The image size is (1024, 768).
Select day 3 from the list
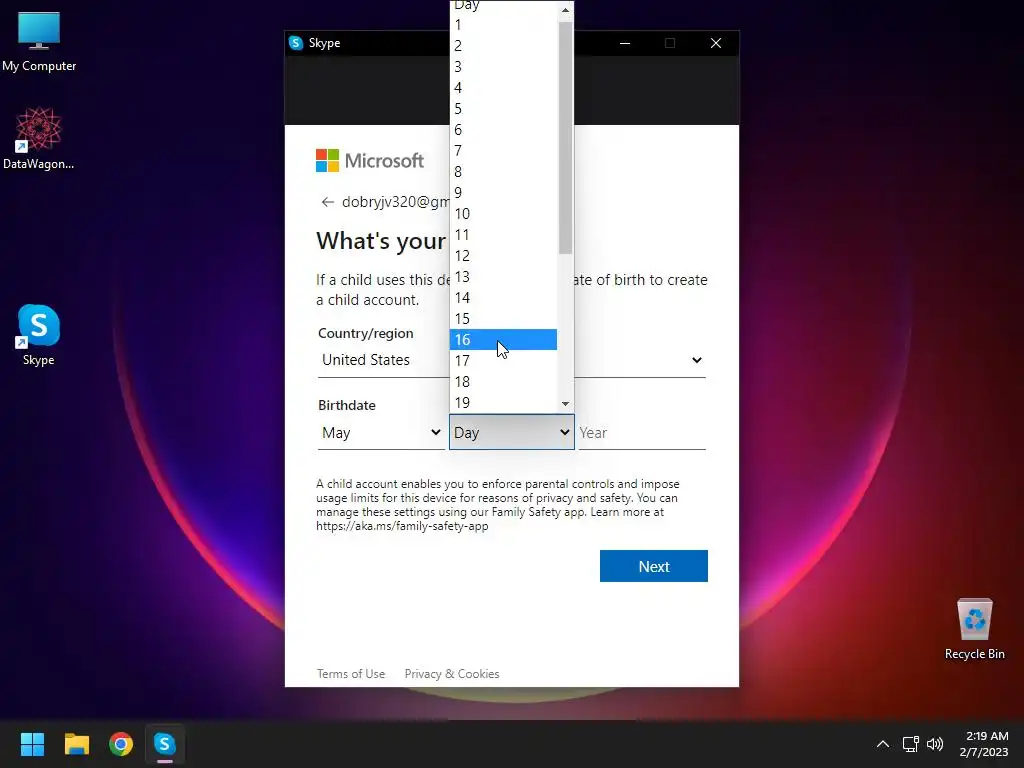tap(503, 67)
